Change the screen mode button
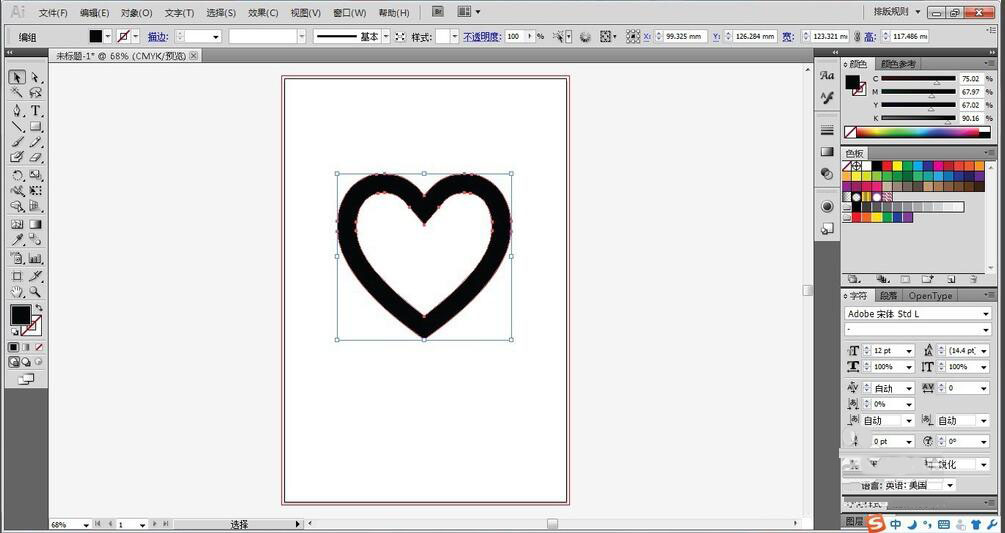1005x533 pixels. click(26, 379)
